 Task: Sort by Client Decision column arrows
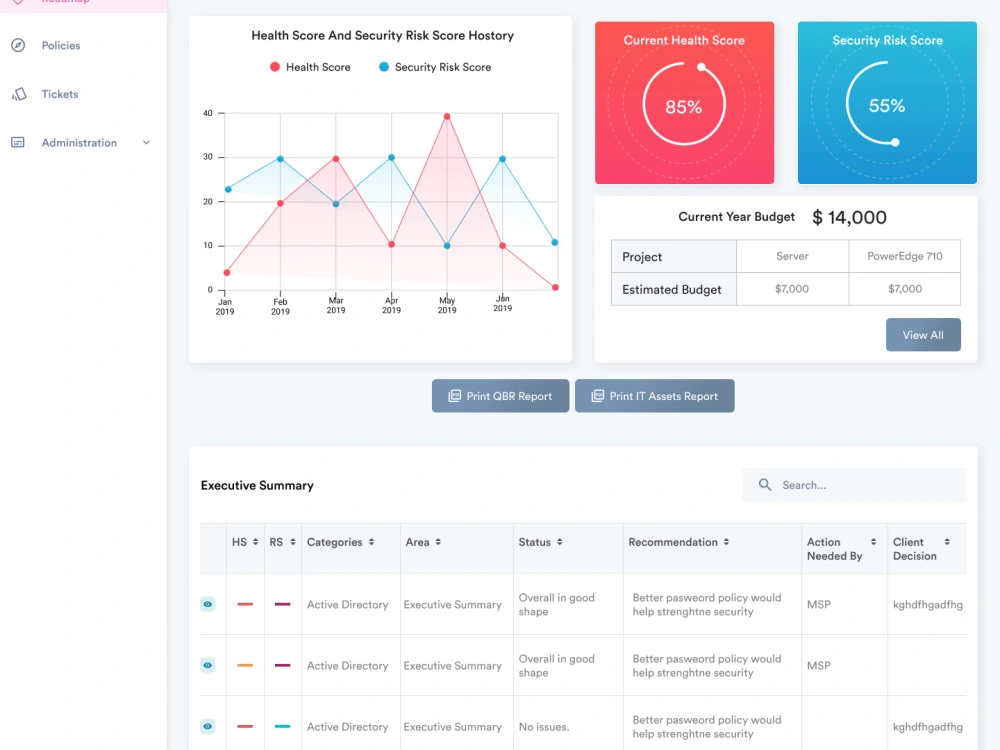click(x=947, y=542)
